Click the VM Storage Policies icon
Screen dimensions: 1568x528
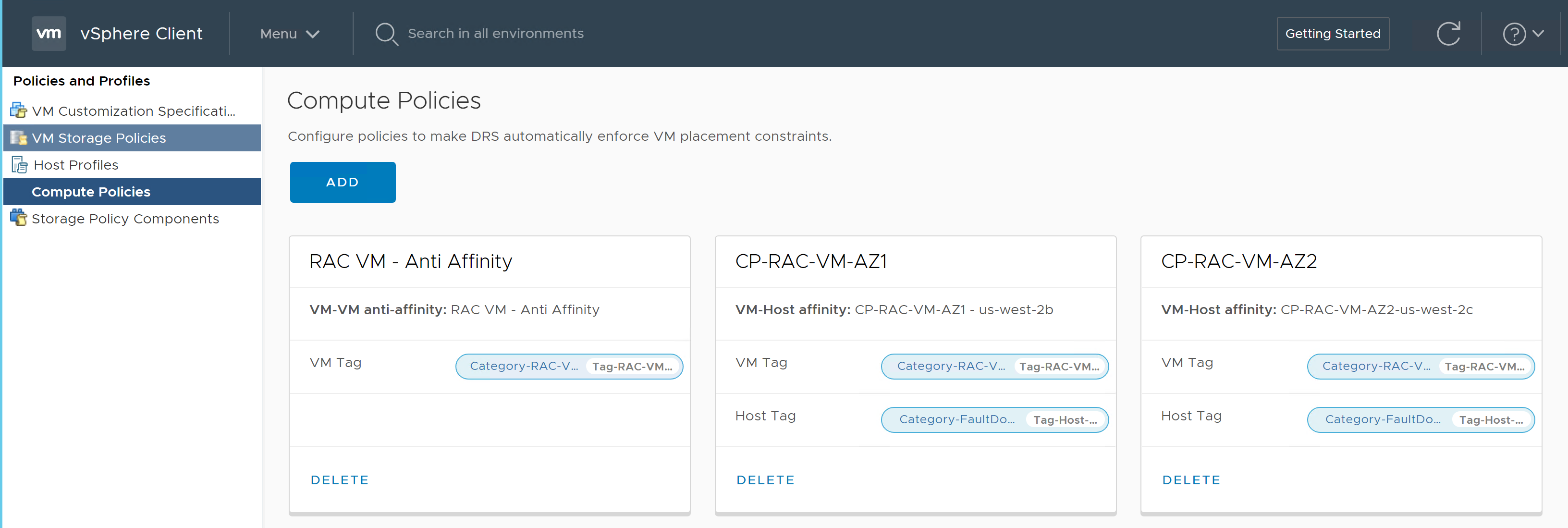[18, 138]
